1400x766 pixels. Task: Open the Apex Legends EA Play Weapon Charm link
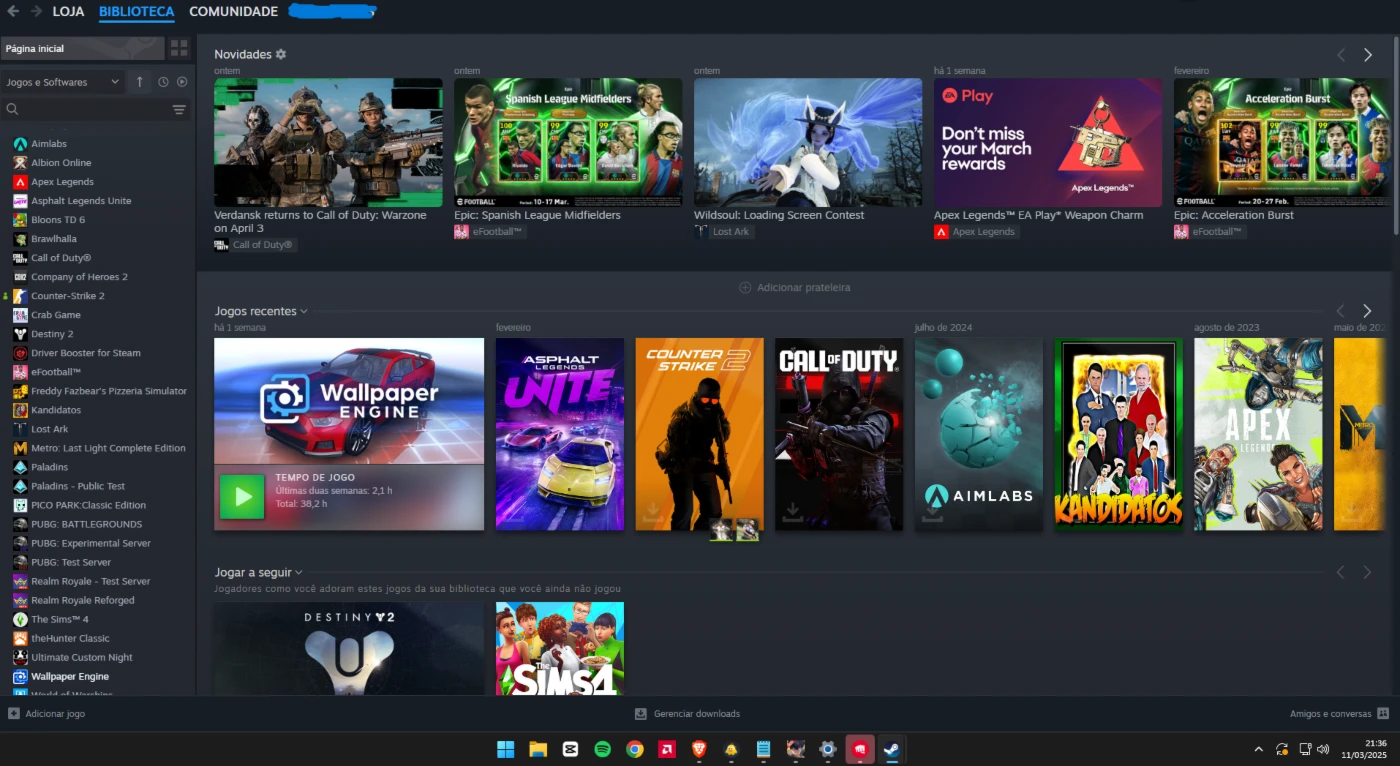tap(1040, 215)
